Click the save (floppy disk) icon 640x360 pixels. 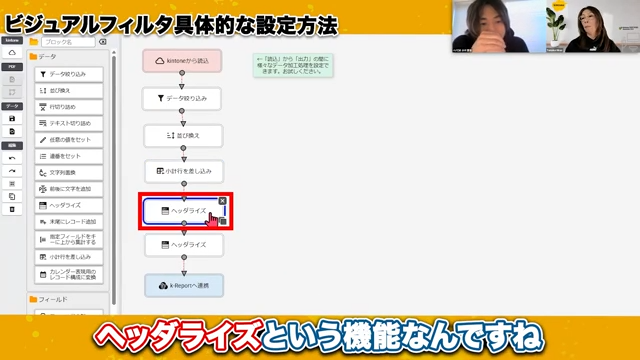click(x=12, y=118)
